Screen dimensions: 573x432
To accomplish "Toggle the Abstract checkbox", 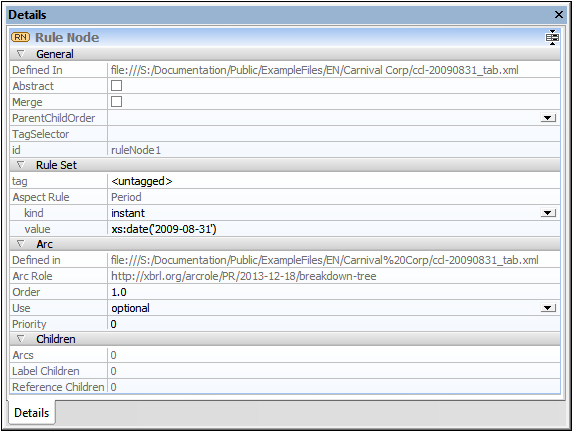I will pyautogui.click(x=116, y=86).
